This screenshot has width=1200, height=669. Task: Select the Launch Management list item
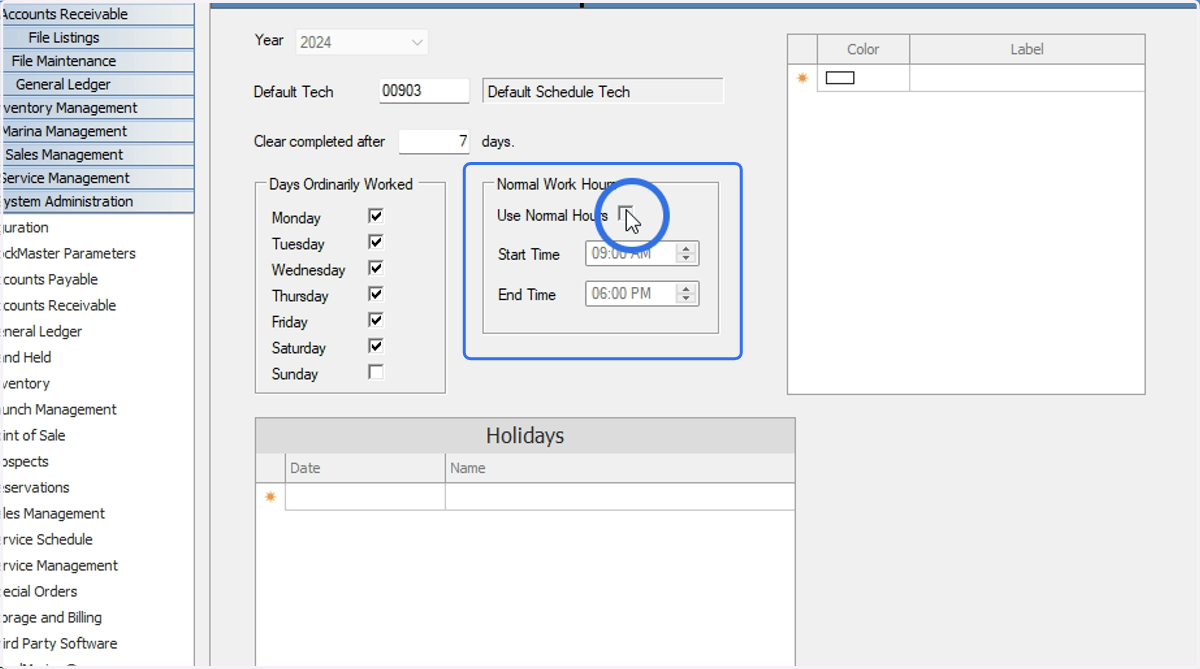click(x=58, y=409)
